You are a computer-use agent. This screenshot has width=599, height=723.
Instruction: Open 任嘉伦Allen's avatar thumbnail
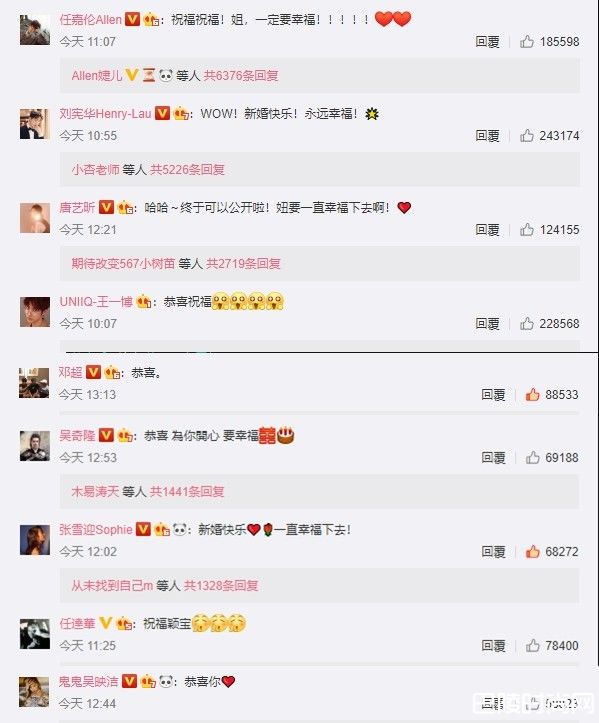(35, 30)
